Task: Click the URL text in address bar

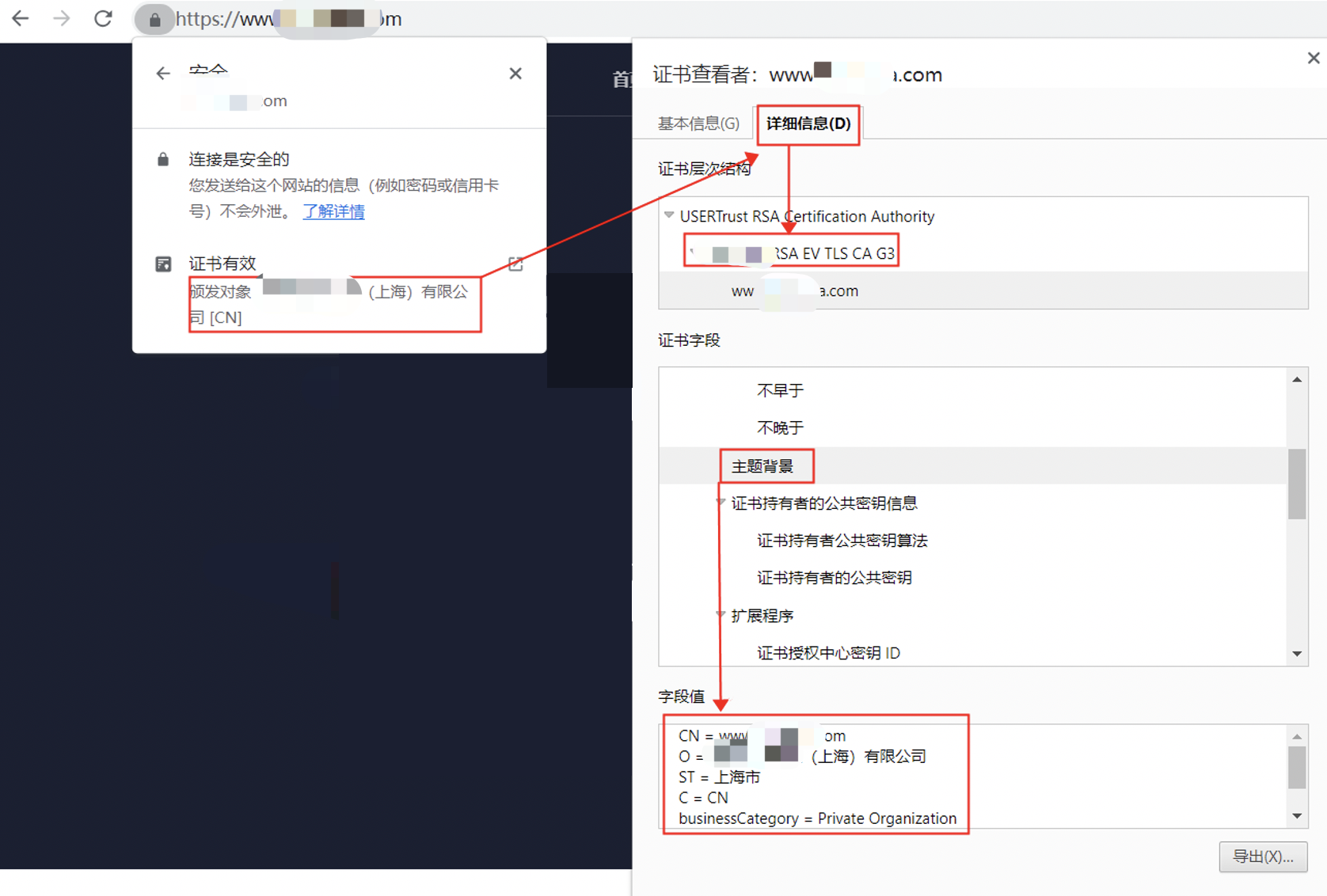Action: point(289,19)
